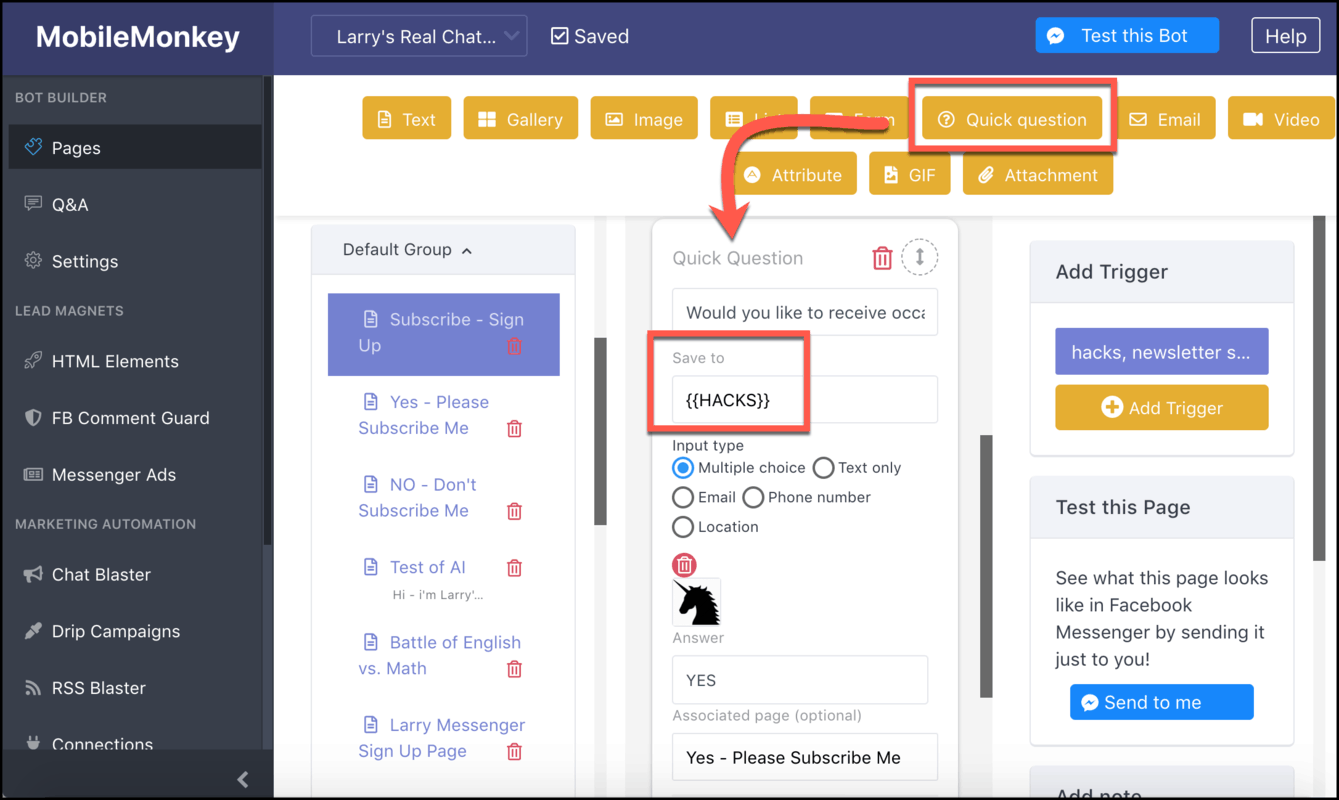Viewport: 1339px width, 800px height.
Task: Open FB Comment Guard
Action: pyautogui.click(x=132, y=418)
